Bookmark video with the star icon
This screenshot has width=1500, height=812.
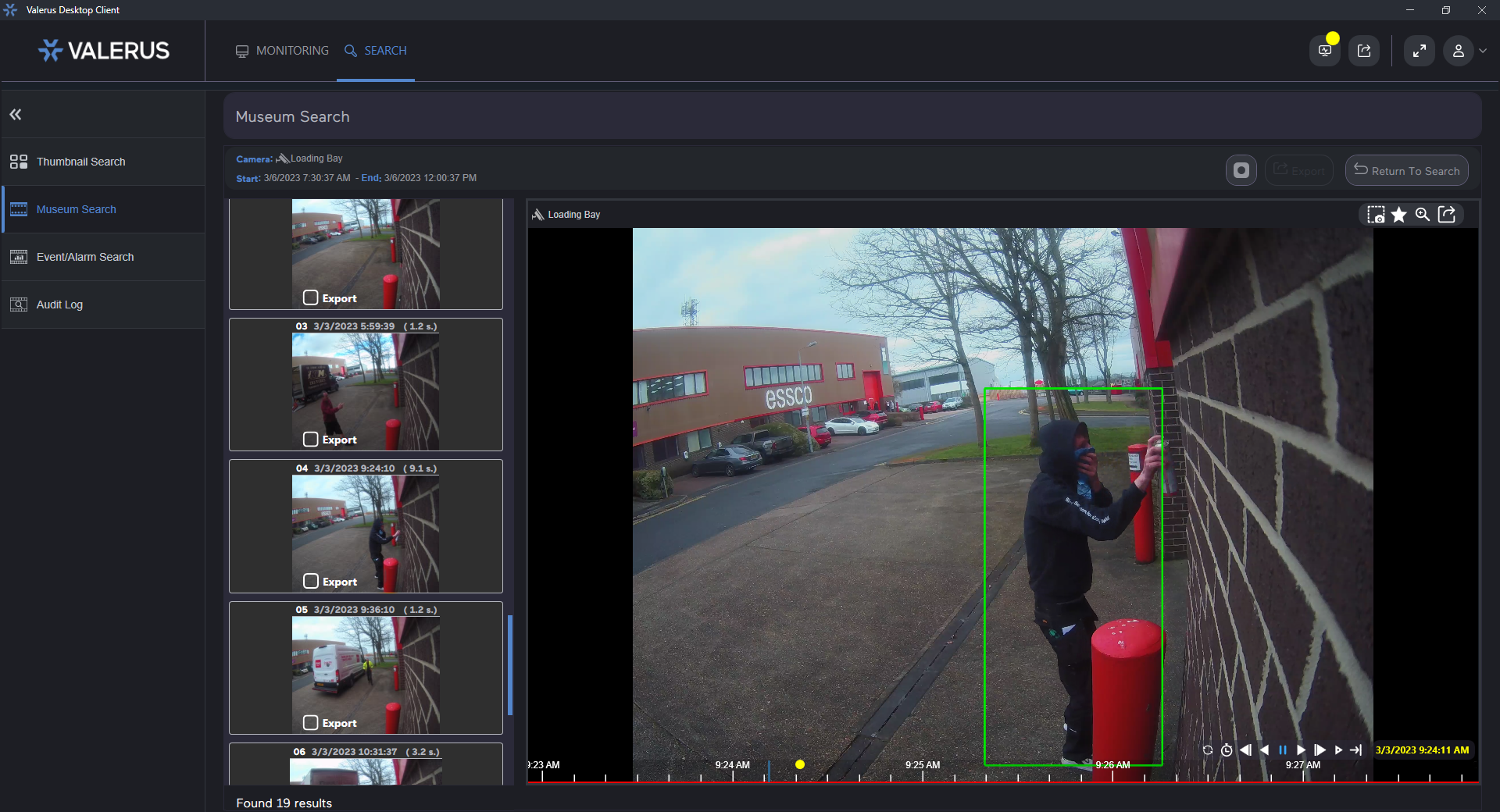(x=1399, y=215)
